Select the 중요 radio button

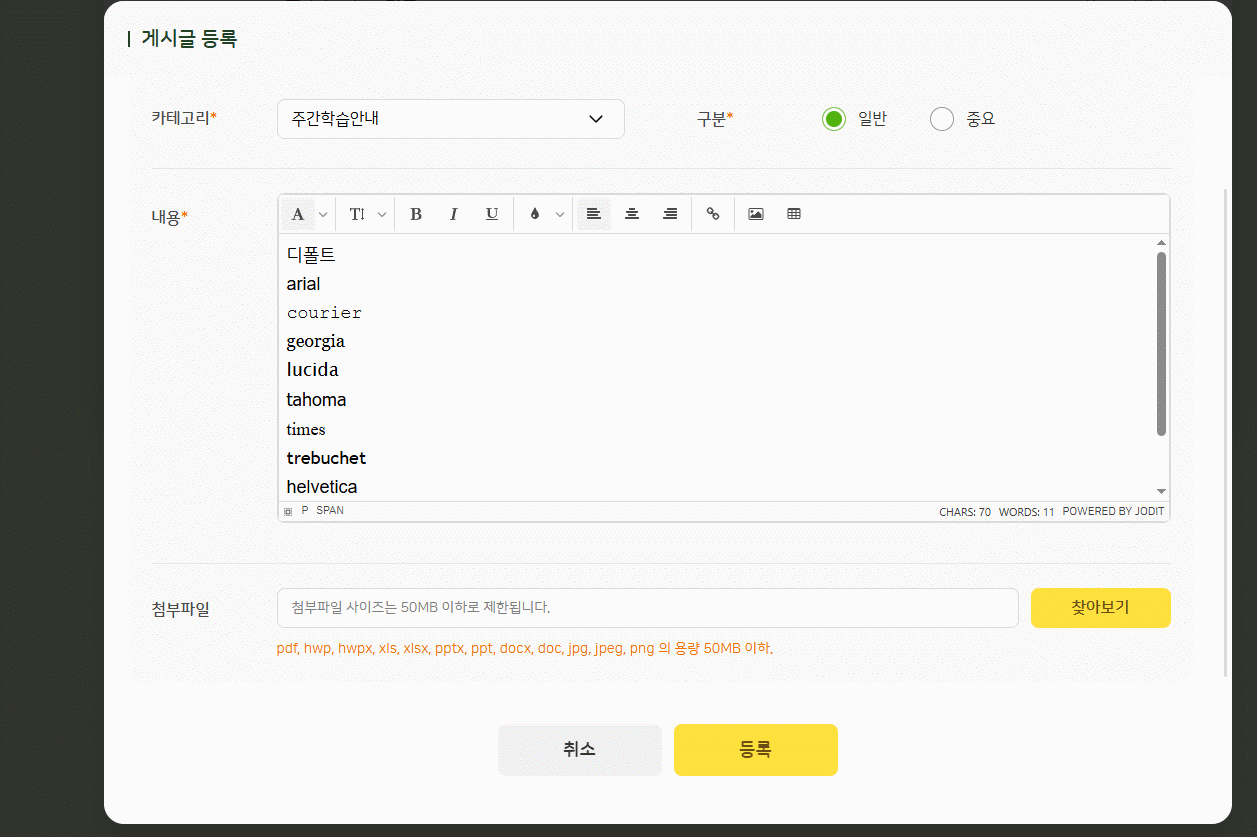tap(942, 119)
